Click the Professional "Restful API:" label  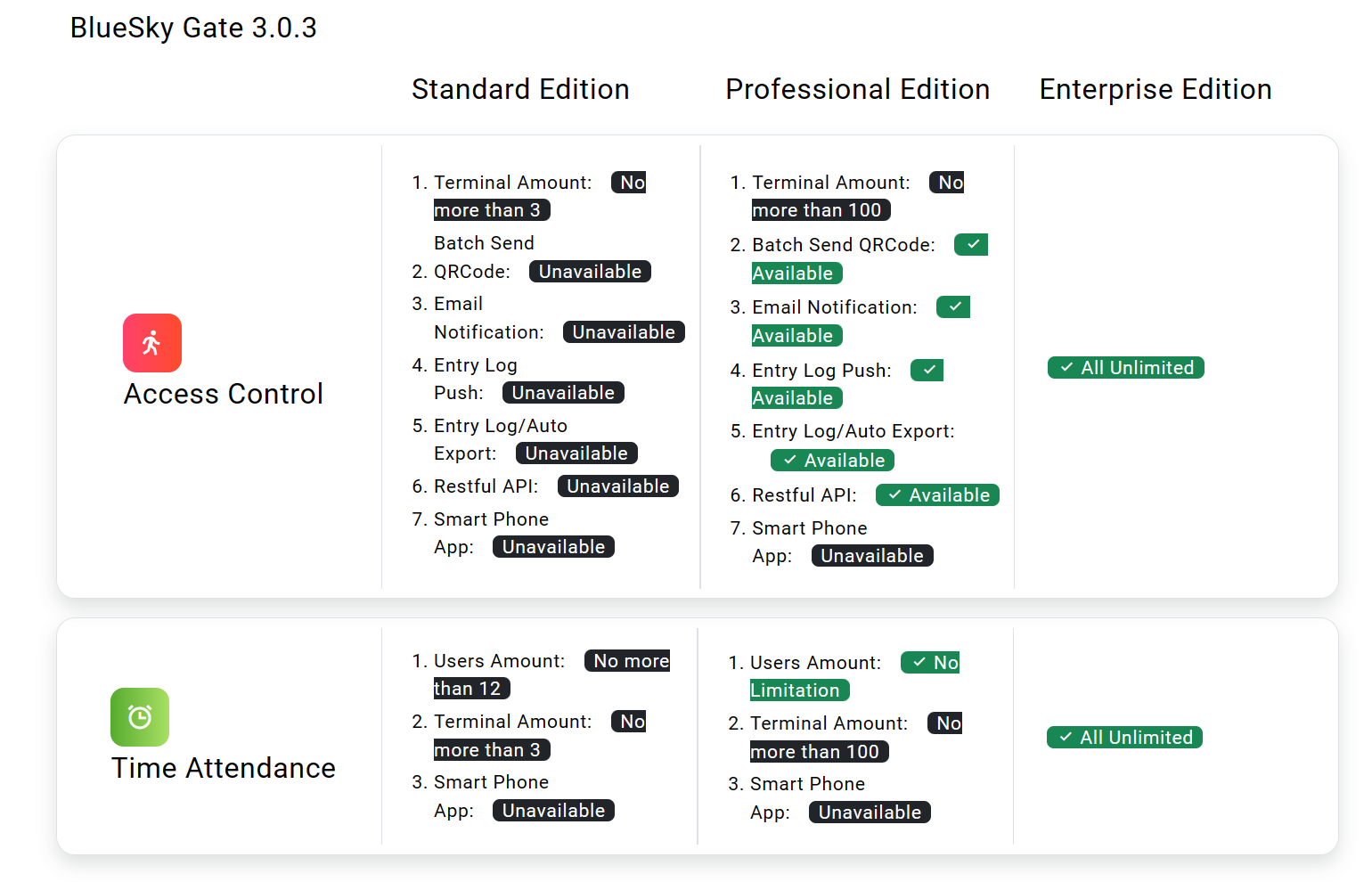pos(804,495)
